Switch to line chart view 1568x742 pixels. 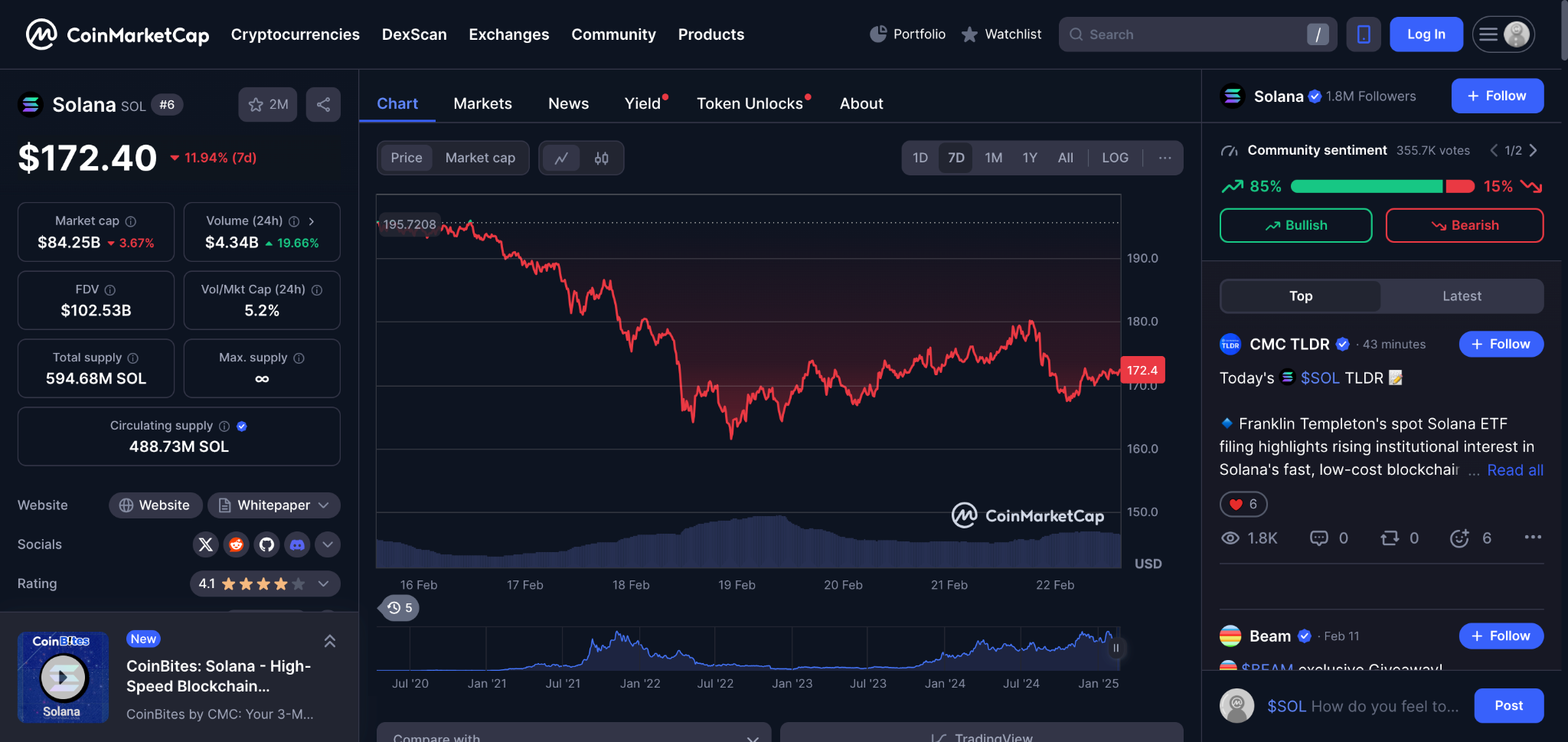[x=562, y=159]
